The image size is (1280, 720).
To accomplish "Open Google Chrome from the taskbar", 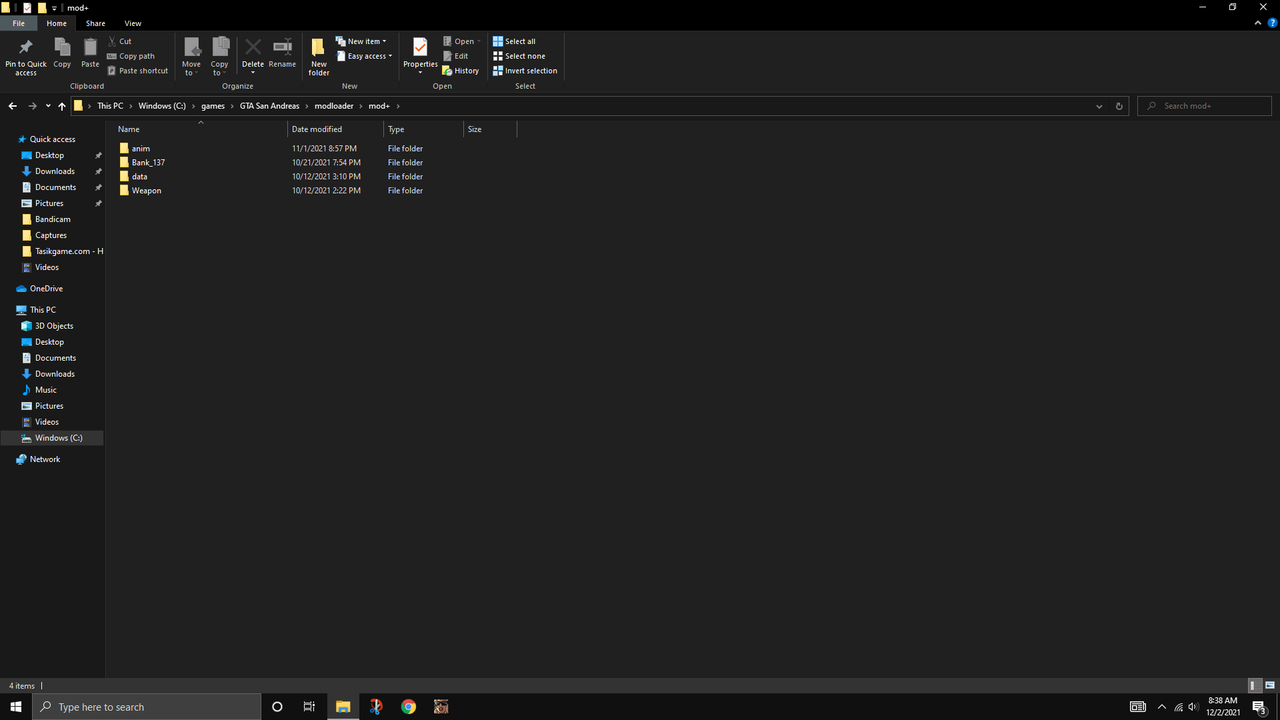I will pos(408,707).
